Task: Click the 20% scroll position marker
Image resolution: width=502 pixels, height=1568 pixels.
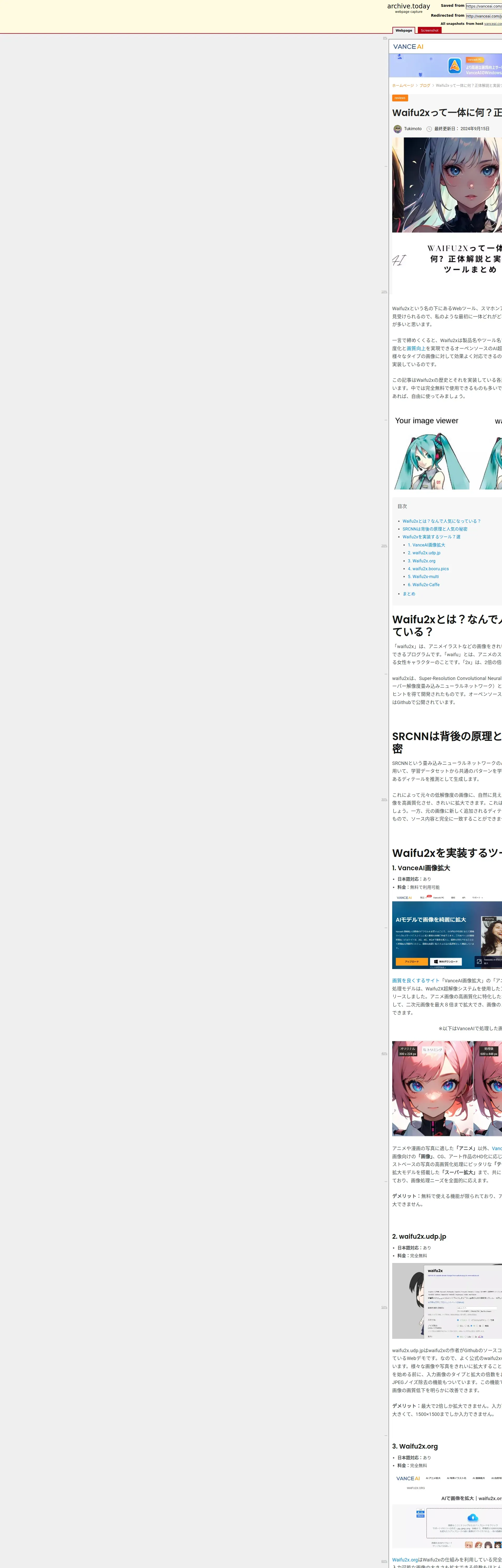Action: point(384,545)
